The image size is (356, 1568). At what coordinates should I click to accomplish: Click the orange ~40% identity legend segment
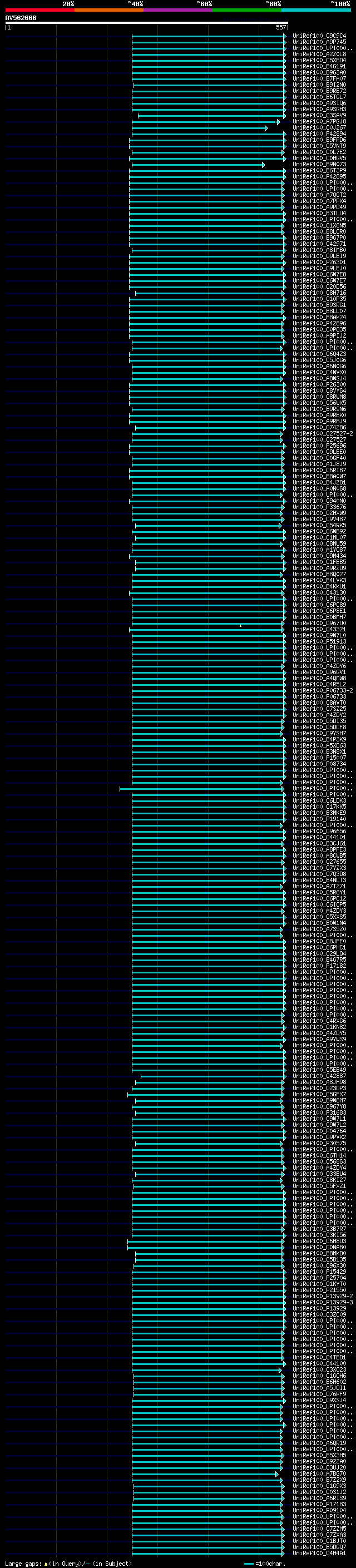click(x=109, y=10)
